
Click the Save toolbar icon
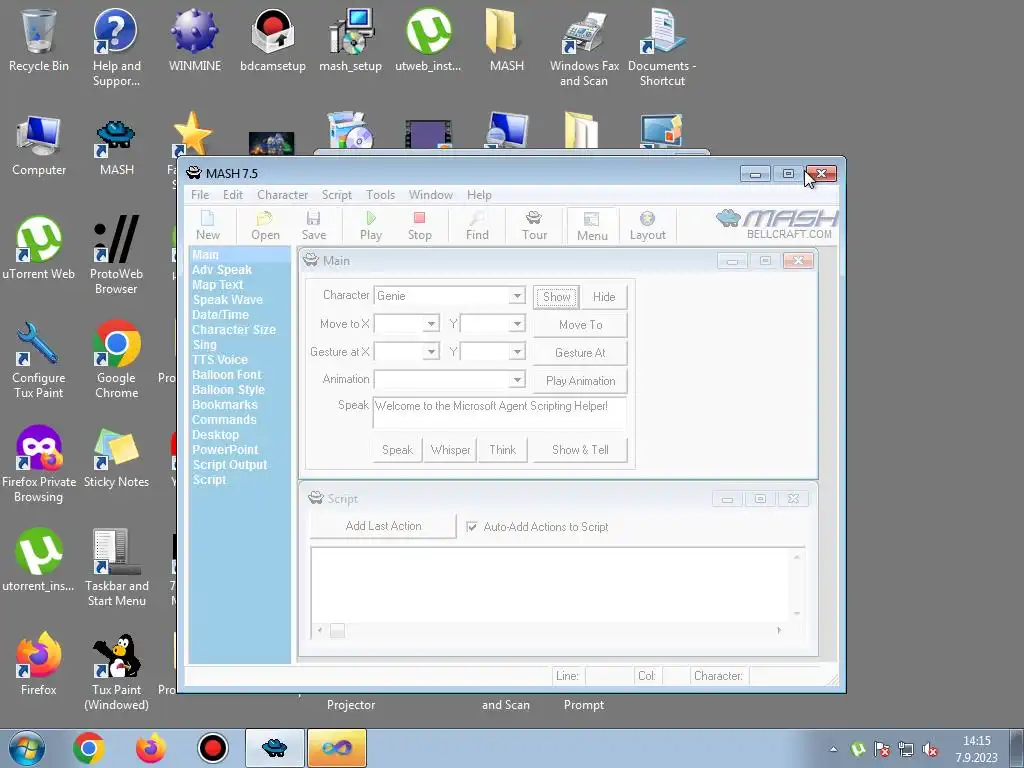313,226
